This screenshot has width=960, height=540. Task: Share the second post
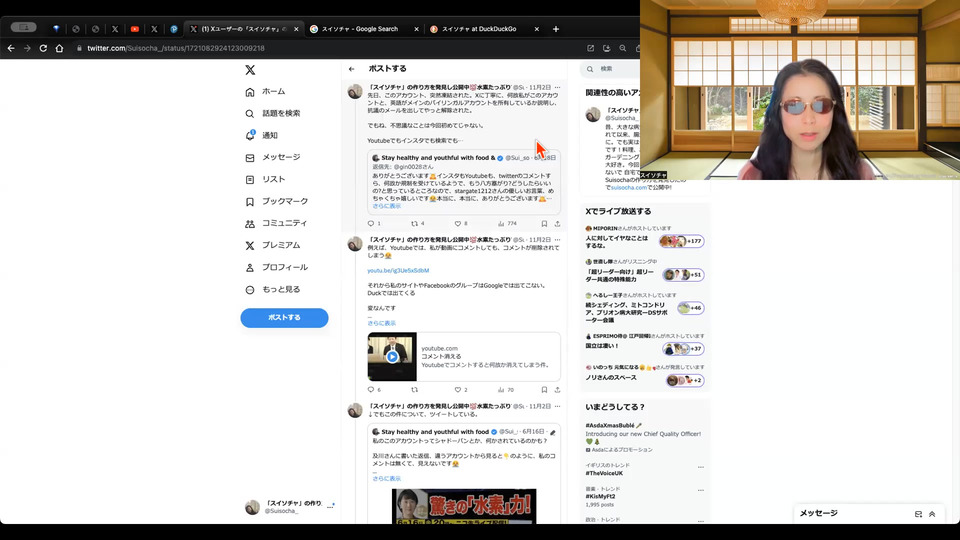click(557, 389)
